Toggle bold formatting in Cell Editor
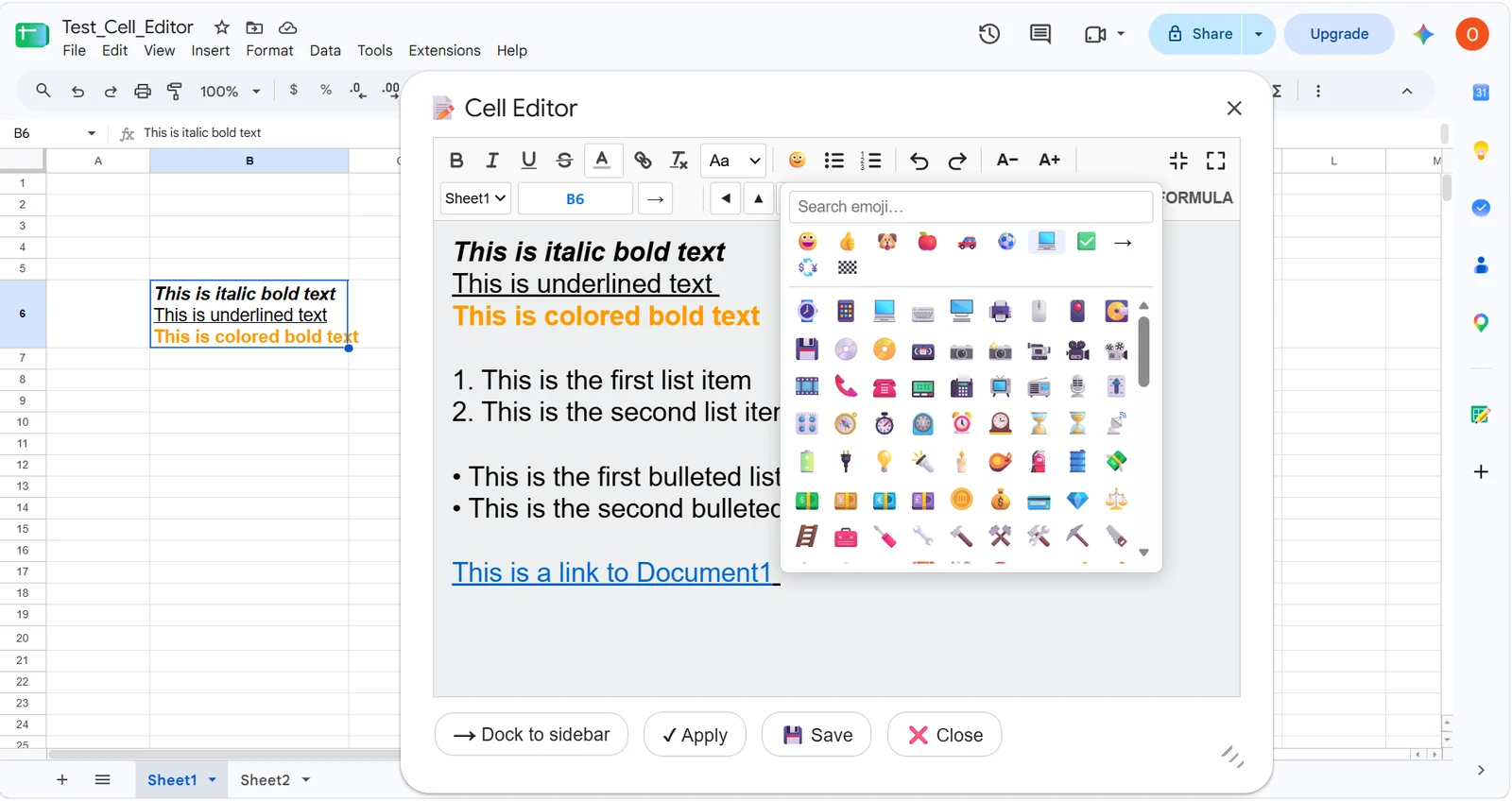This screenshot has height=801, width=1512. (456, 161)
